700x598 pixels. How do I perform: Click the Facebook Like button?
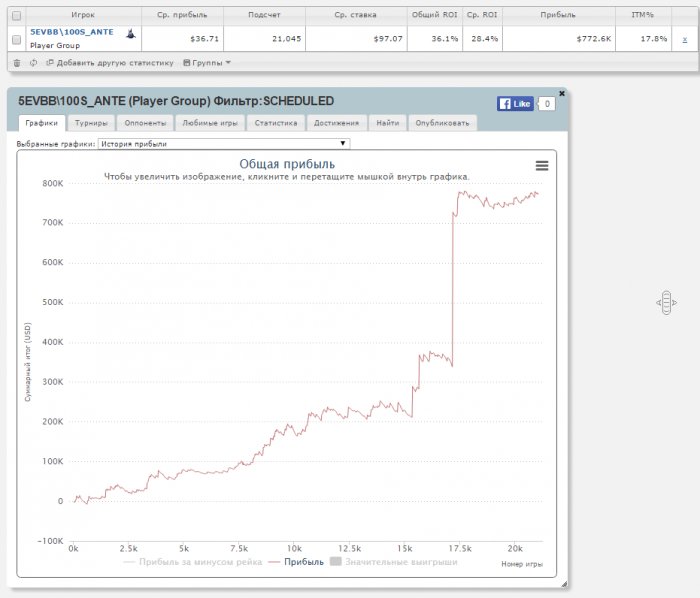[x=516, y=103]
